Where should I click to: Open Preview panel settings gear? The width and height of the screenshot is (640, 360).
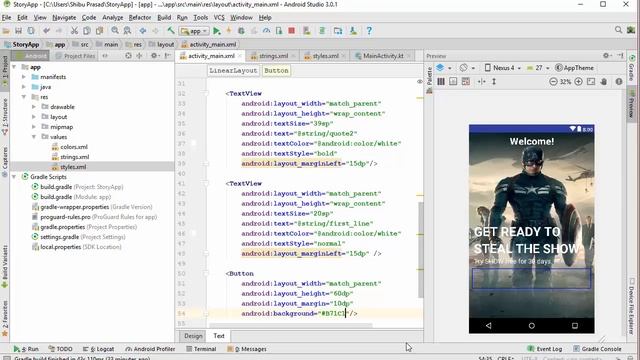(x=606, y=56)
